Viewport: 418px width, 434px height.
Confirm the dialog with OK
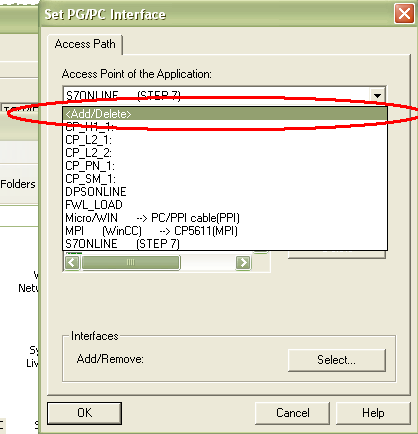click(x=84, y=413)
